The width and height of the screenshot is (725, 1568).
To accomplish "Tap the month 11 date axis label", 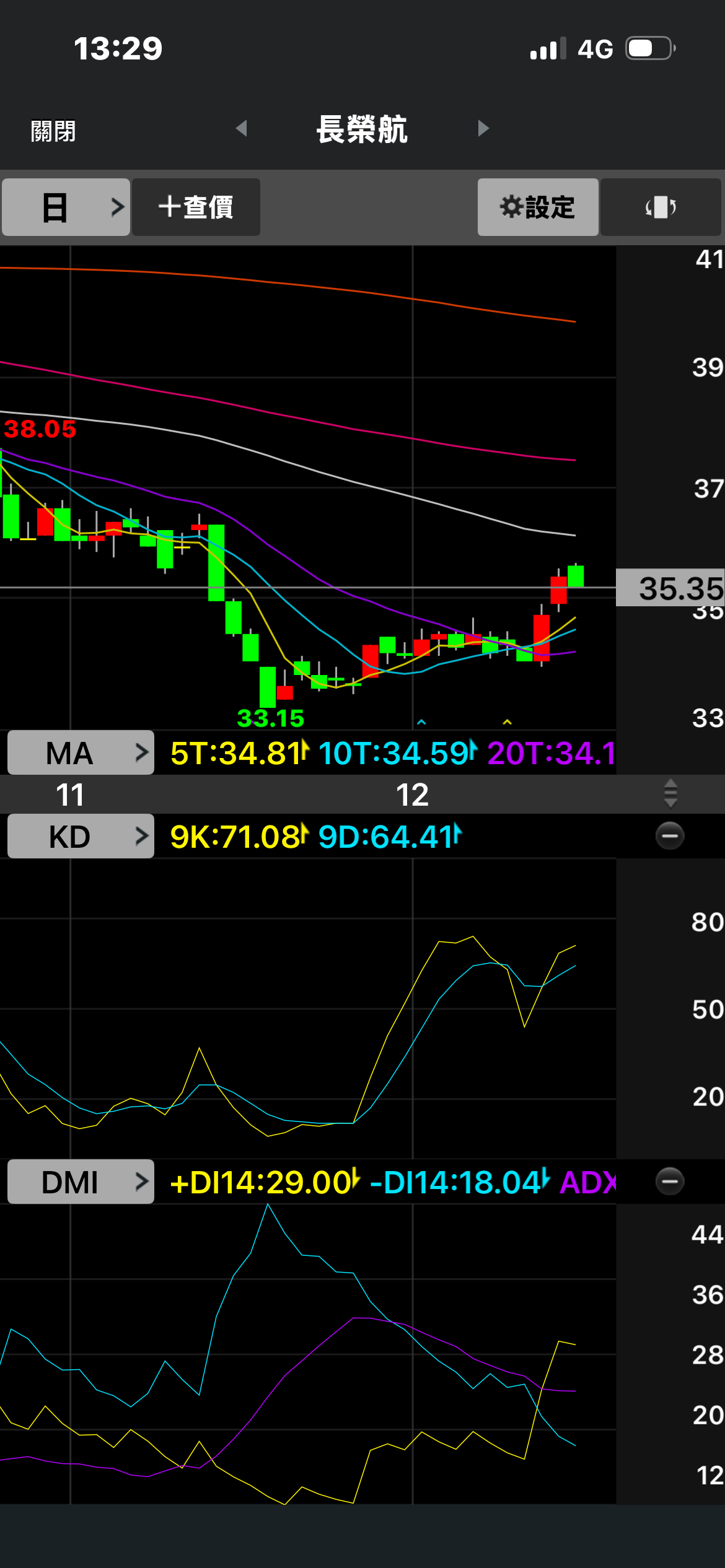I will [69, 795].
